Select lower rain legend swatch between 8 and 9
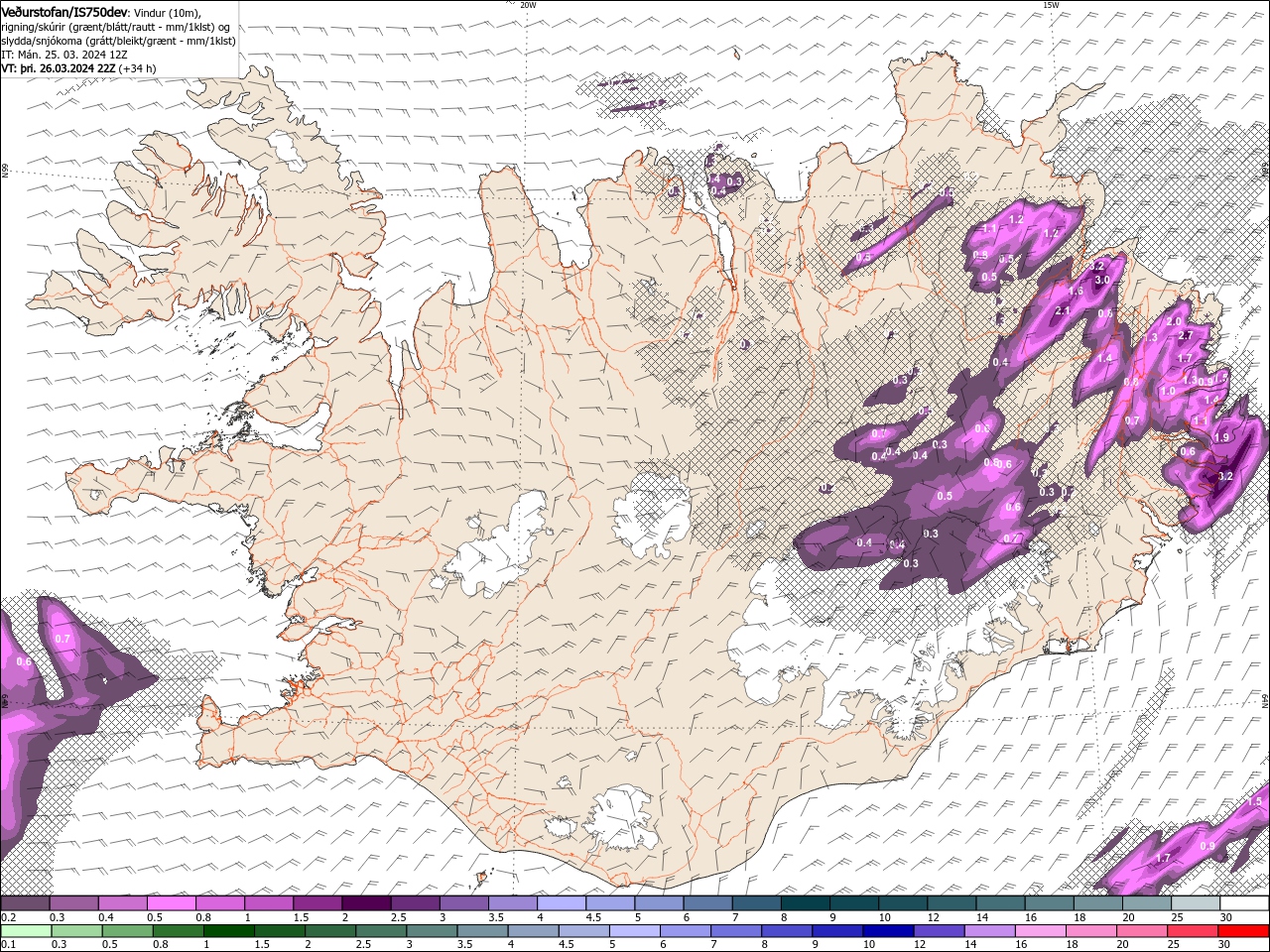This screenshot has height=952, width=1270. 787,931
